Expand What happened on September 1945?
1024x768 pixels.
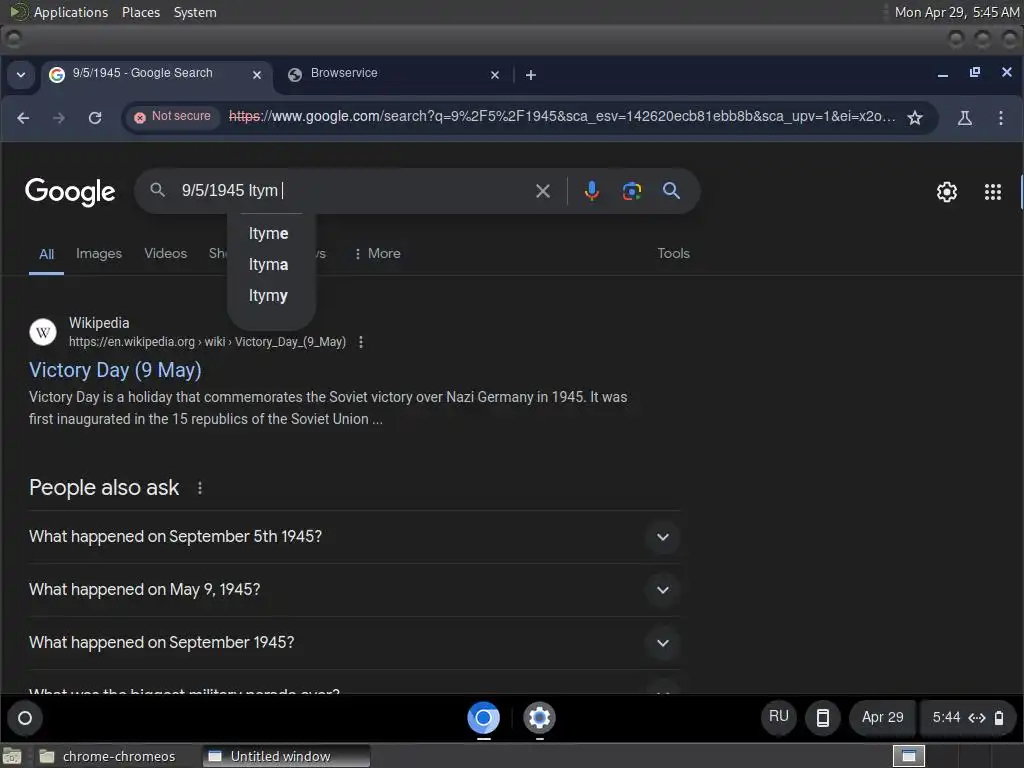click(355, 643)
